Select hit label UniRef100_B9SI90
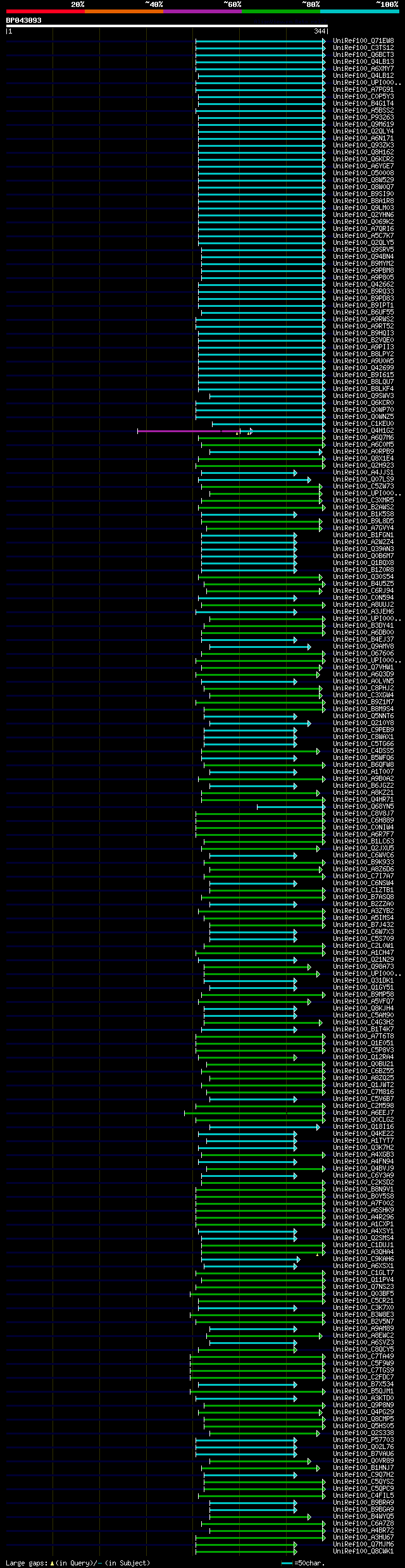The height and width of the screenshot is (1568, 405). tap(363, 194)
